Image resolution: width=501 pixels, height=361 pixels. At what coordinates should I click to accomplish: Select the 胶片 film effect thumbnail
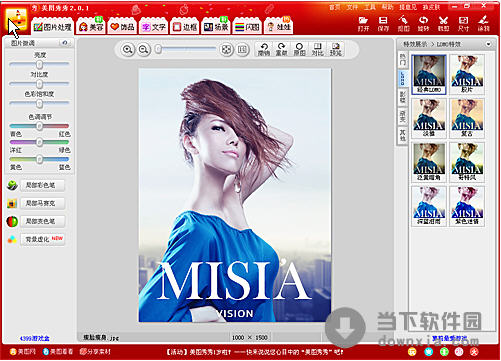coord(467,75)
